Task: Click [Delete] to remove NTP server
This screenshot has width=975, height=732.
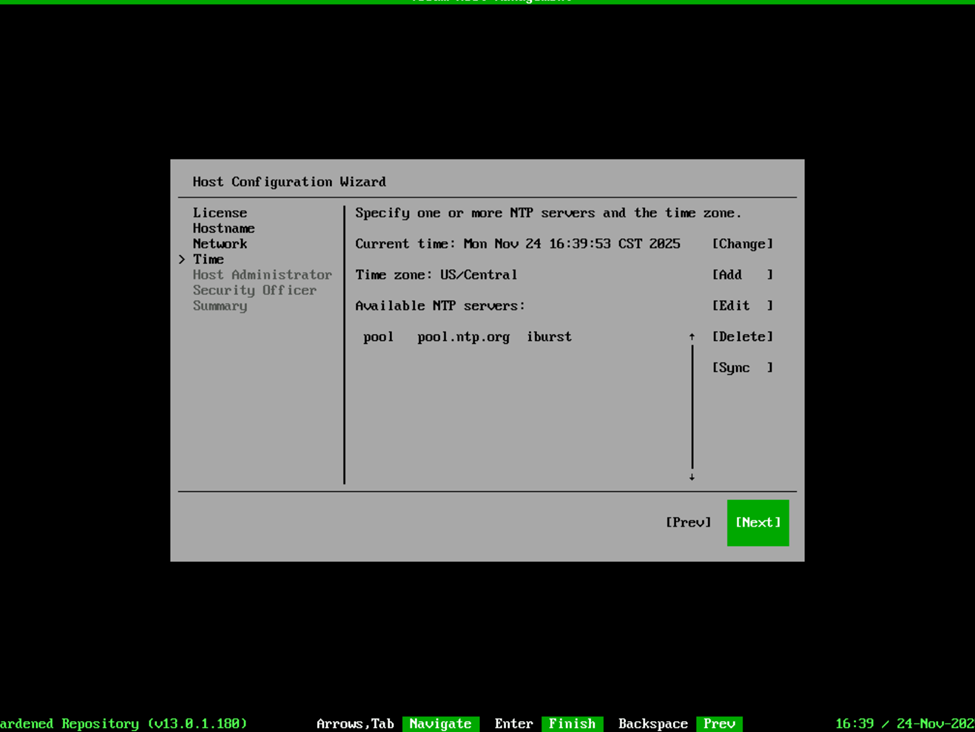Action: (742, 337)
